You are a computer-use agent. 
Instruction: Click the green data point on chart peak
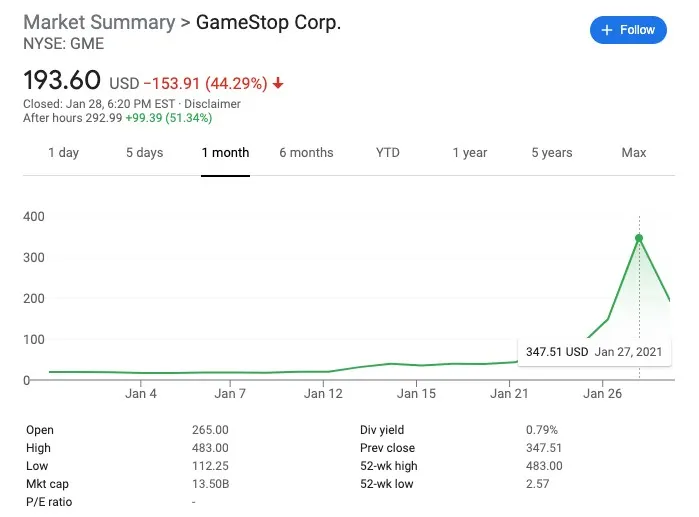tap(639, 238)
